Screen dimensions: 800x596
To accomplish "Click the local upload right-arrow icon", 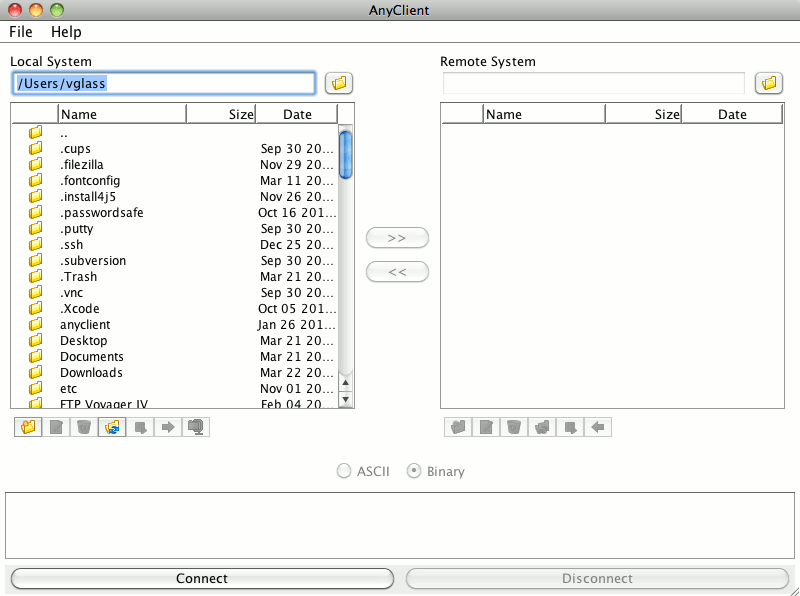I will 168,427.
